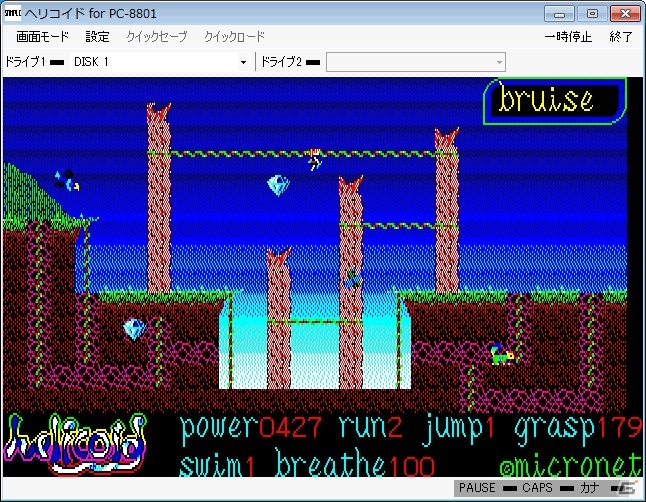
Task: Click 終了 to exit the emulator
Action: click(x=620, y=37)
